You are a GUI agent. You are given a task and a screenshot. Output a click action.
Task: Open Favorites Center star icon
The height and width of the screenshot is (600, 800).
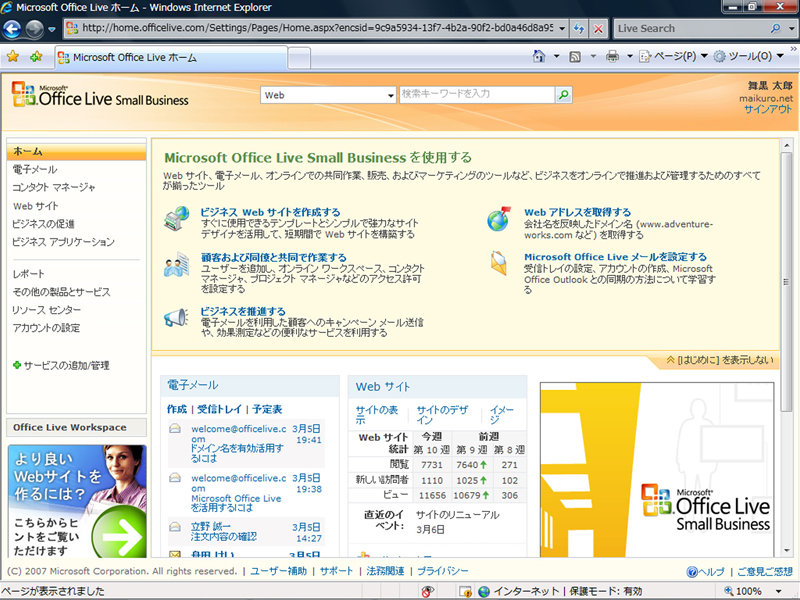[x=13, y=57]
